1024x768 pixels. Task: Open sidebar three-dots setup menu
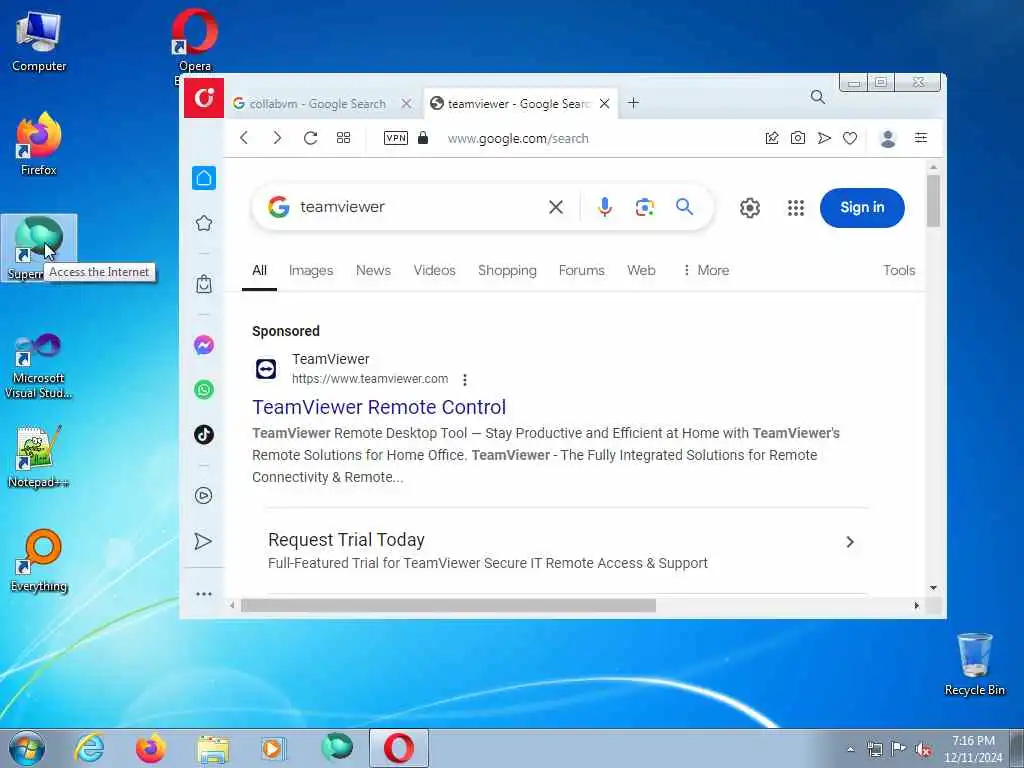click(204, 594)
